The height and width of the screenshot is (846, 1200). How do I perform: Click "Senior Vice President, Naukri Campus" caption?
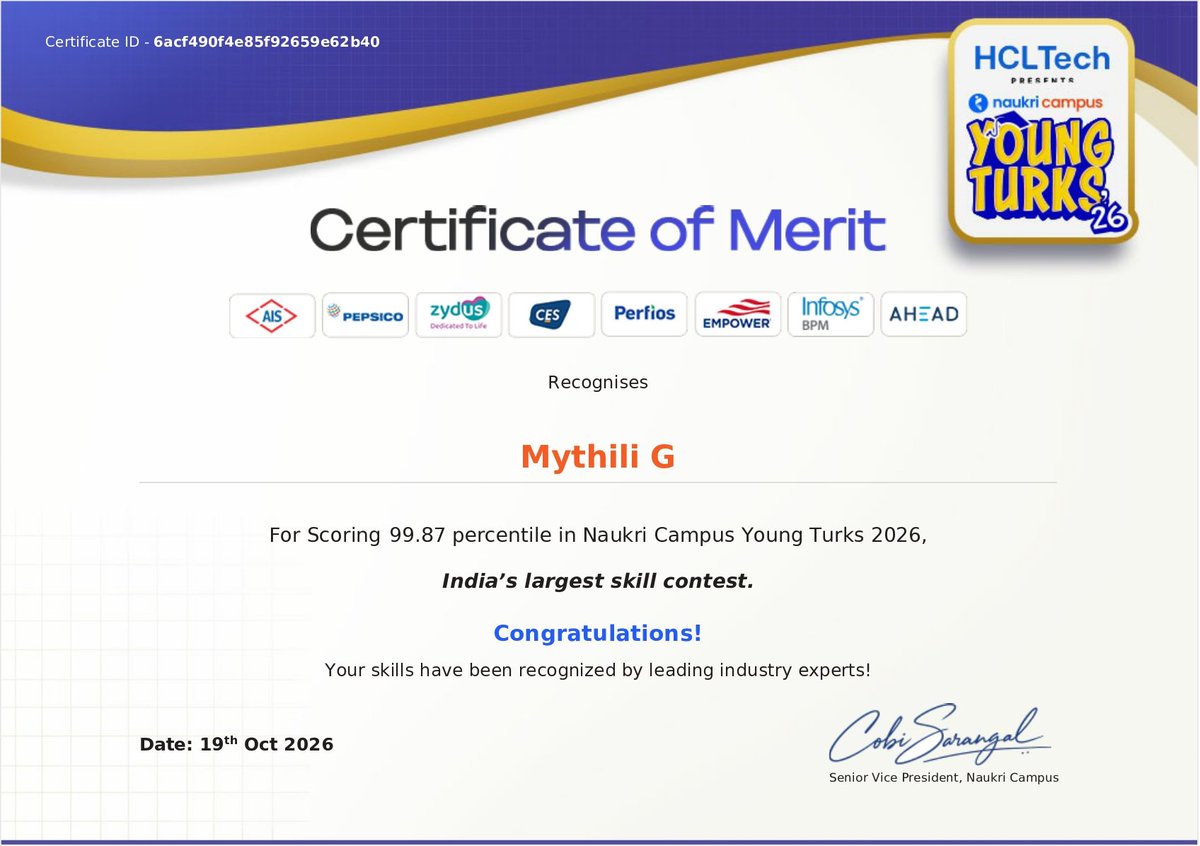(x=944, y=777)
